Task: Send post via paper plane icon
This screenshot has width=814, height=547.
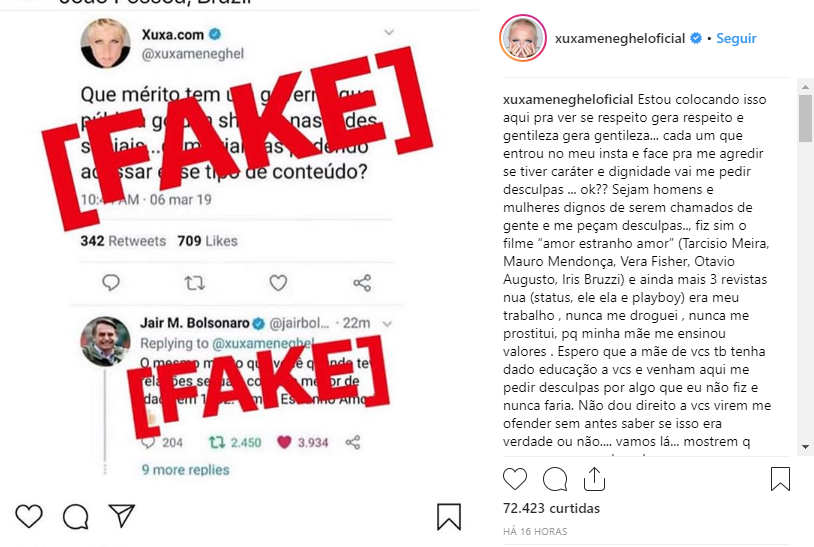Action: 122,515
